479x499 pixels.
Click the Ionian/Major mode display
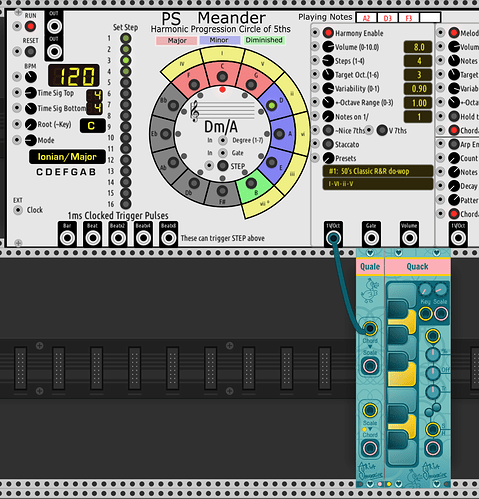click(67, 157)
